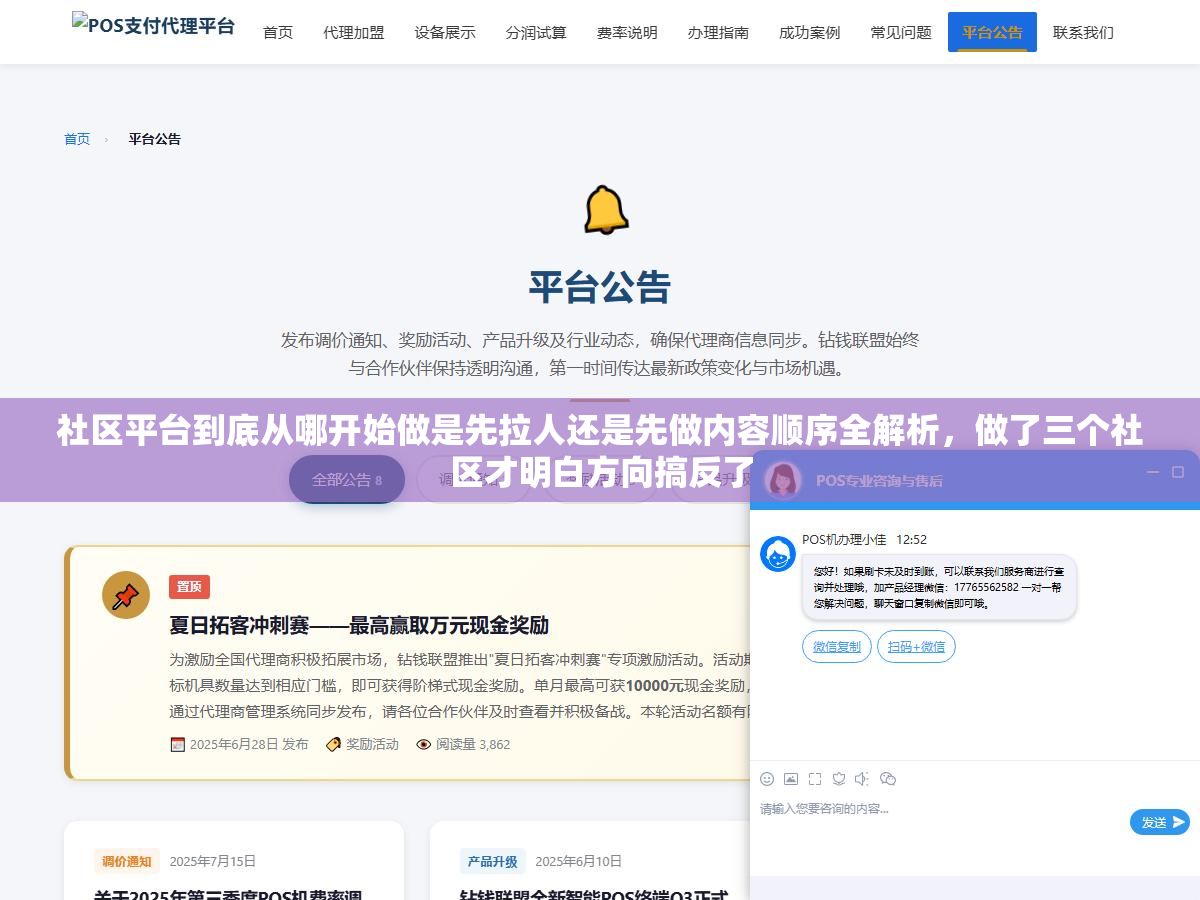This screenshot has width=1200, height=900.
Task: Click the 微信复制 button in chat
Action: 837,647
